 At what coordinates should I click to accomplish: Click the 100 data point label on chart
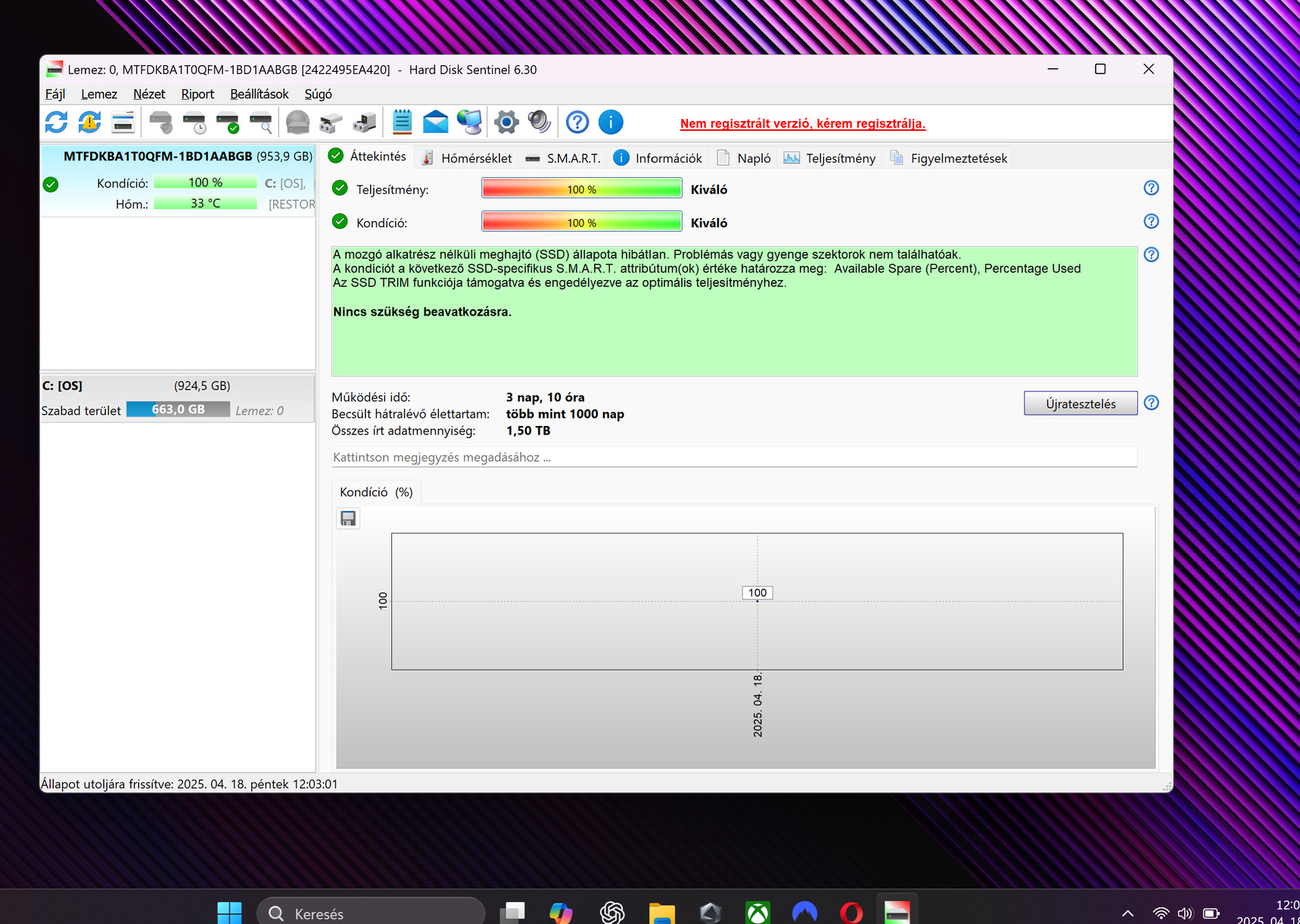click(x=757, y=593)
